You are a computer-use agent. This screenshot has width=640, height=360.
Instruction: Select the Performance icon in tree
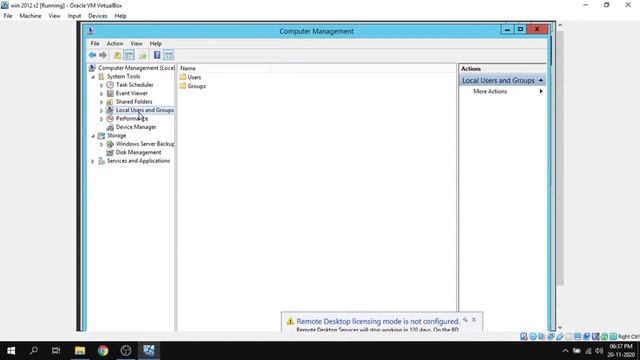coord(110,119)
